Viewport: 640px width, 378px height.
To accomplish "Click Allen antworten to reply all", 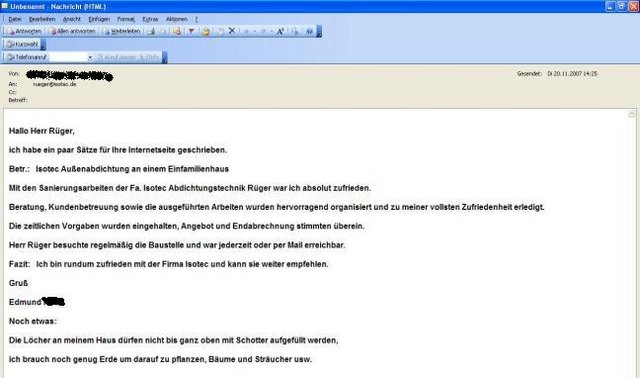I will 72,31.
